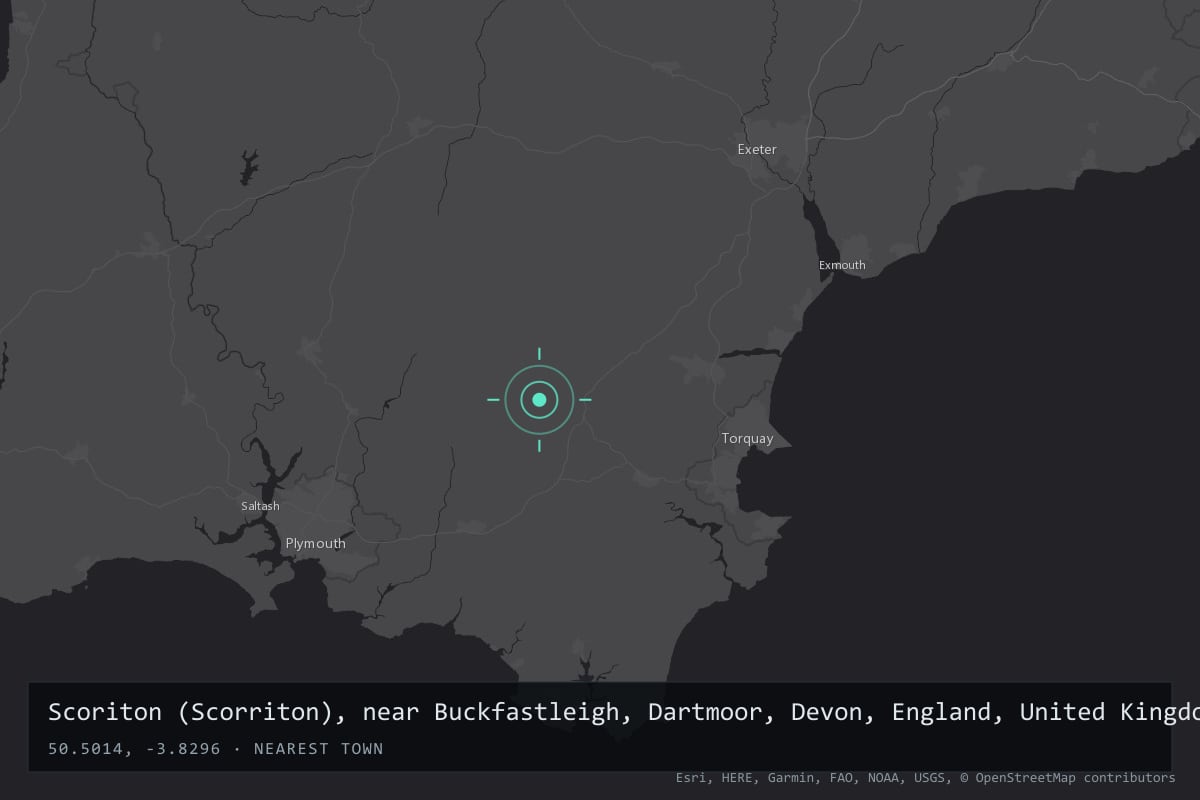Click the Torquay label on map
Image resolution: width=1200 pixels, height=800 pixels.
747,438
